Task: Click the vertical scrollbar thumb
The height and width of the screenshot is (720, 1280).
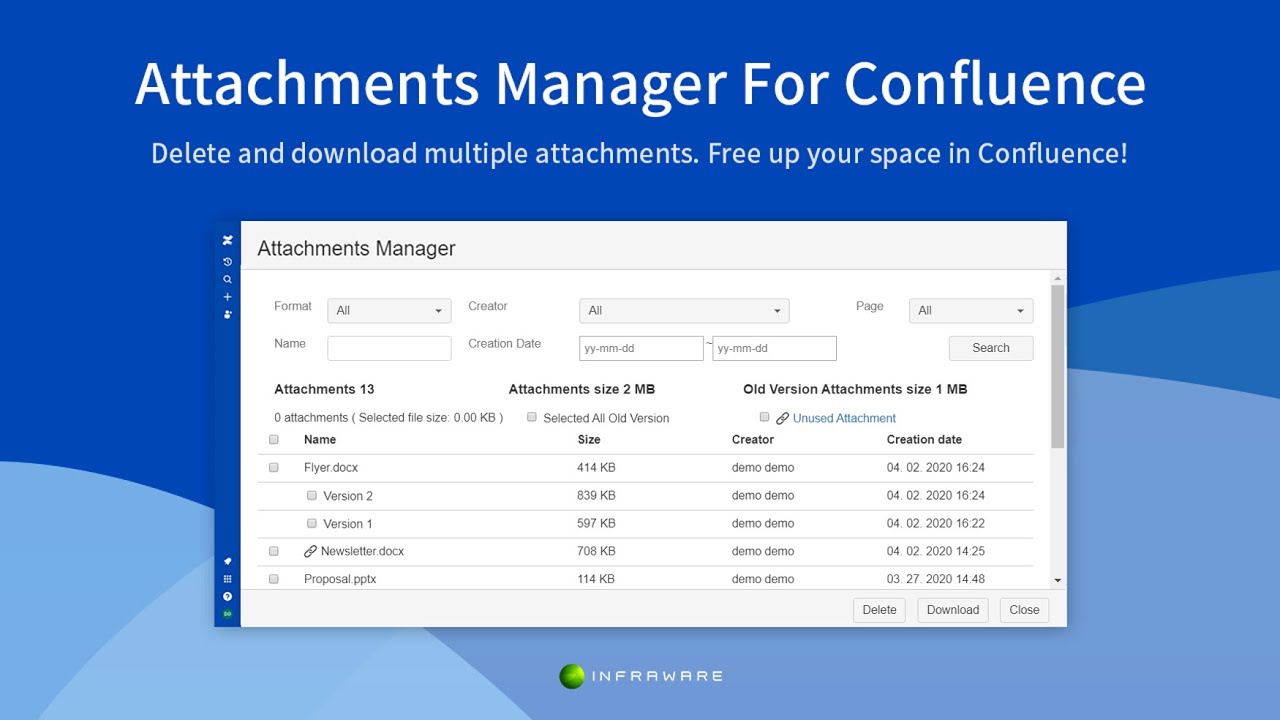Action: point(1058,366)
